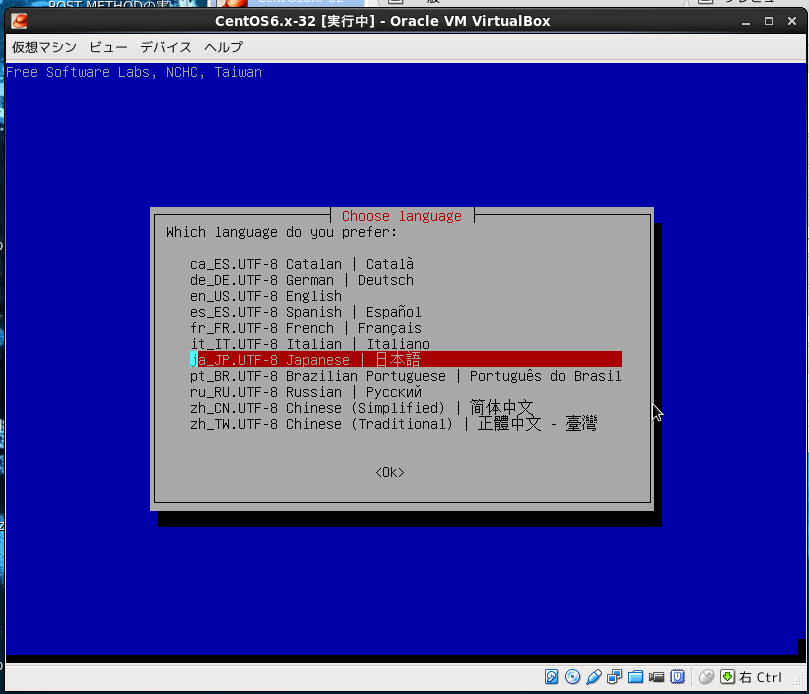Open the ヘルプ menu
Viewport: 809px width, 694px height.
223,47
